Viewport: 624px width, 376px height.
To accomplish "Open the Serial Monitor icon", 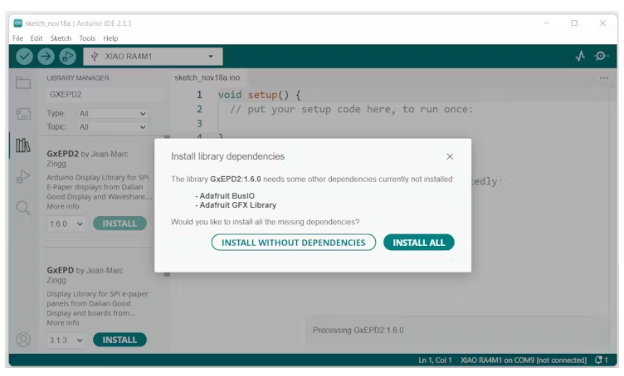I will 601,56.
